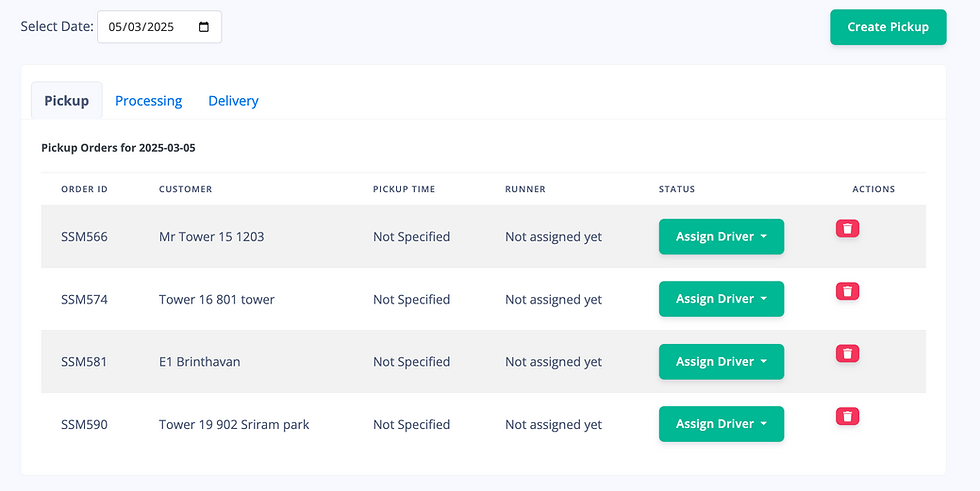Viewport: 980px width, 491px height.
Task: Click the Order ID column header
Action: coord(84,189)
